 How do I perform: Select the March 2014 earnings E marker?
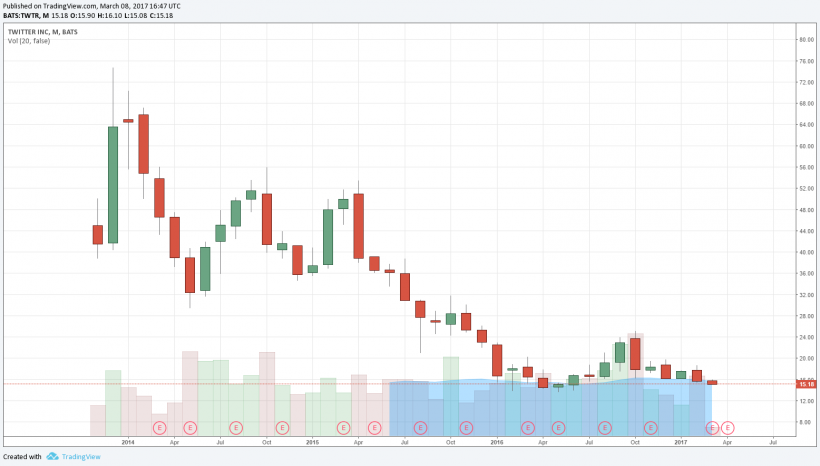160,428
